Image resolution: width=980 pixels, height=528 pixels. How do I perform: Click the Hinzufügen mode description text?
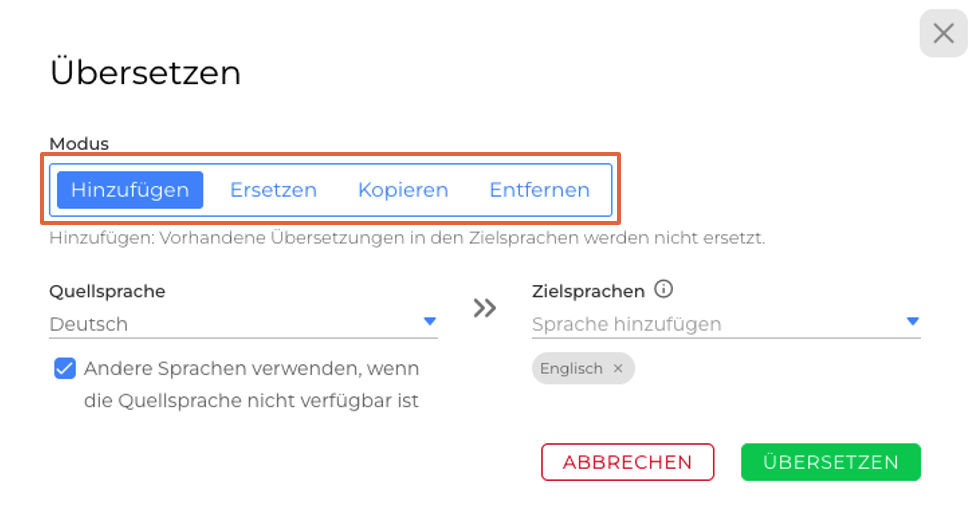tap(406, 239)
